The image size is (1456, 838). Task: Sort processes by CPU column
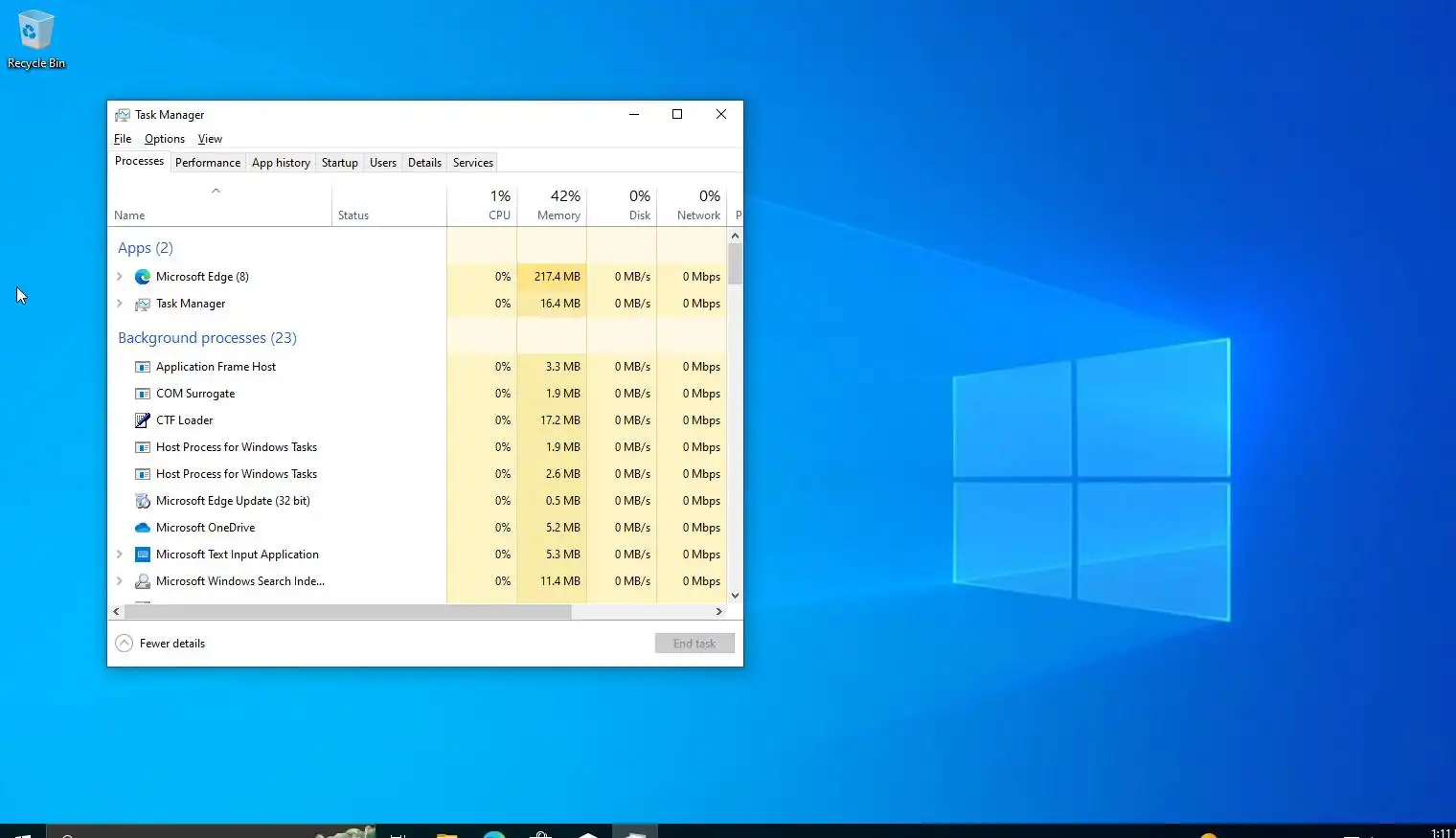pyautogui.click(x=482, y=205)
